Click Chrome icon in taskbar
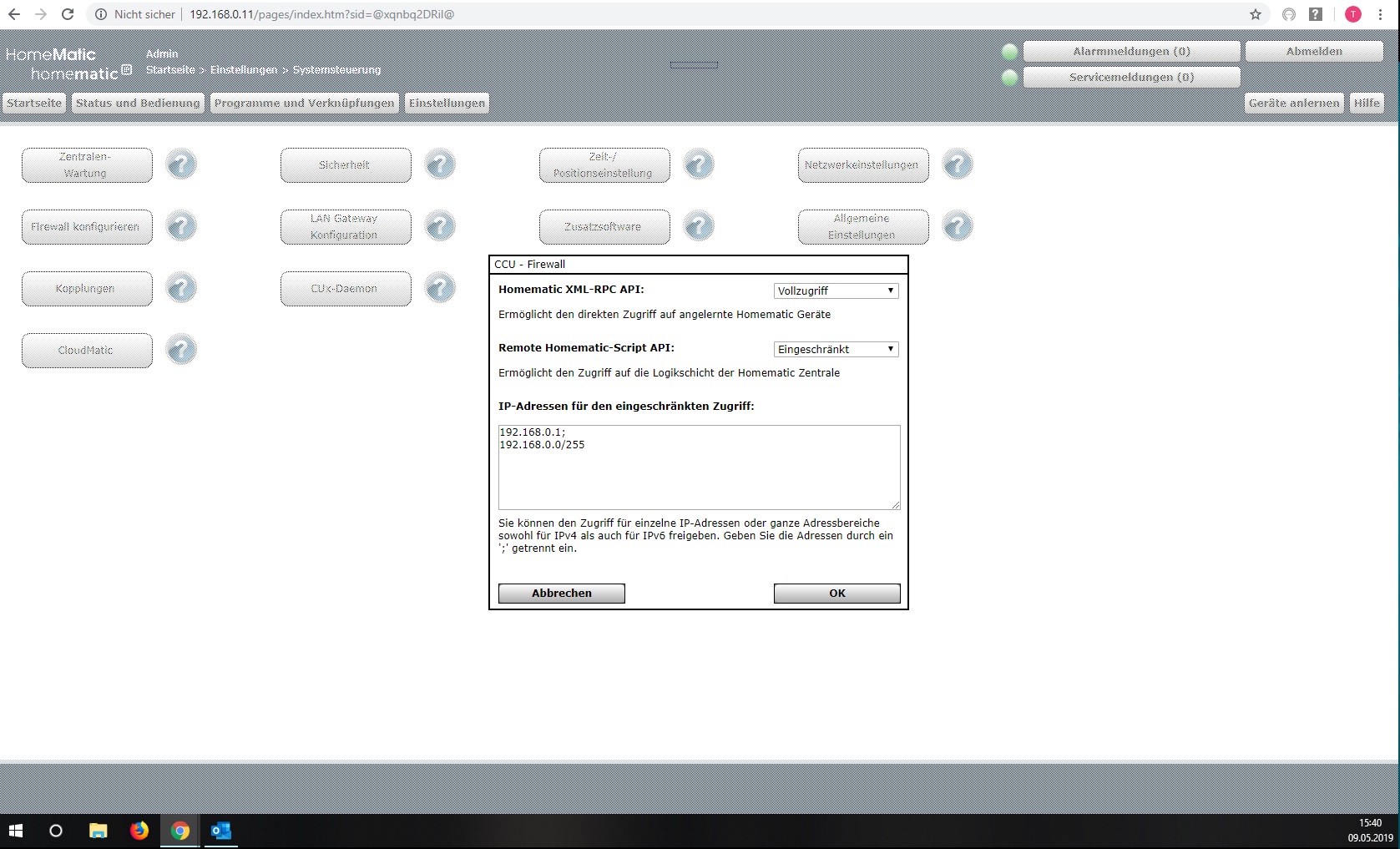1400x849 pixels. coord(180,831)
